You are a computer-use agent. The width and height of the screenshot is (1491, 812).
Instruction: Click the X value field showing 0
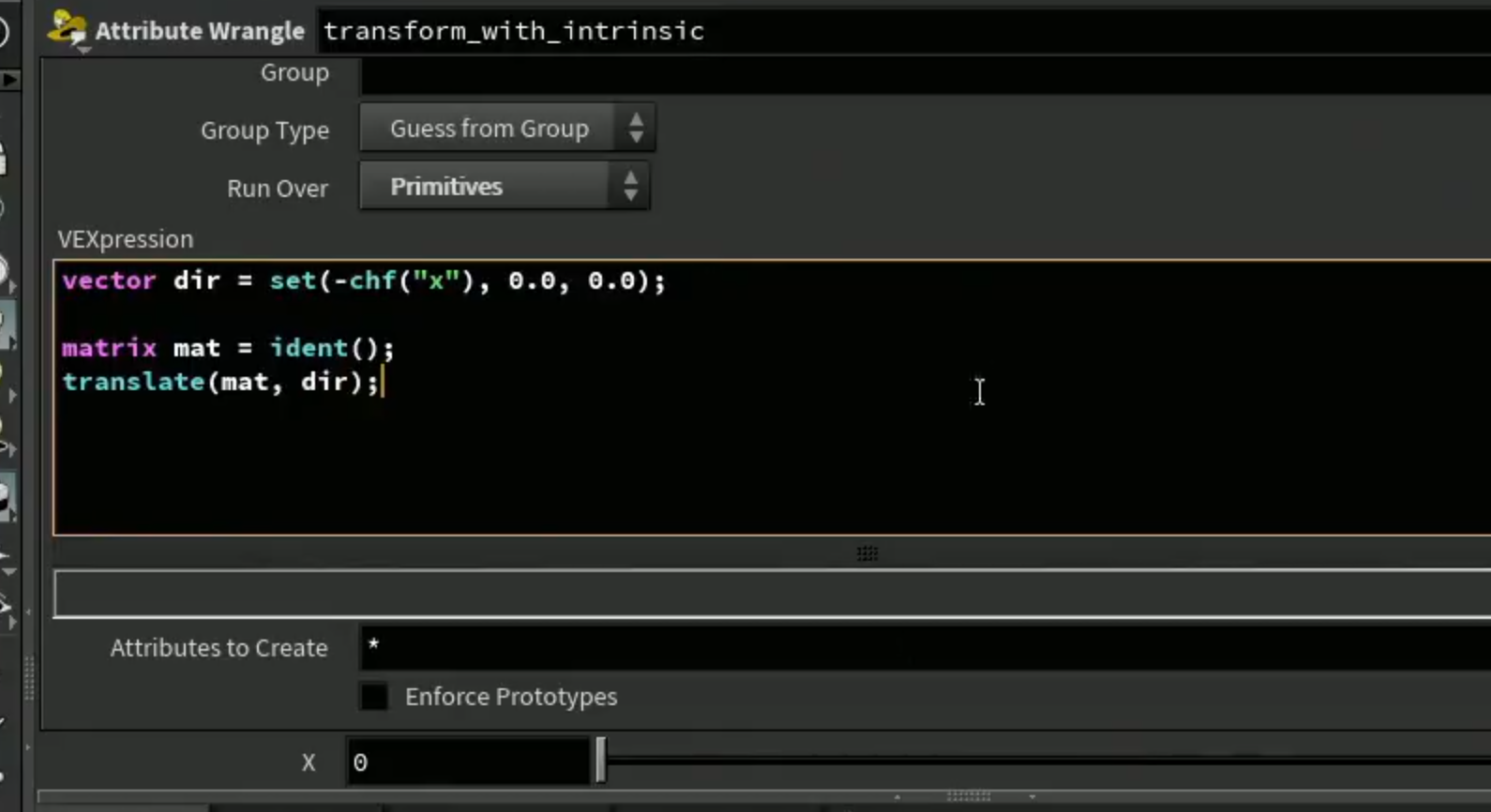tap(468, 762)
